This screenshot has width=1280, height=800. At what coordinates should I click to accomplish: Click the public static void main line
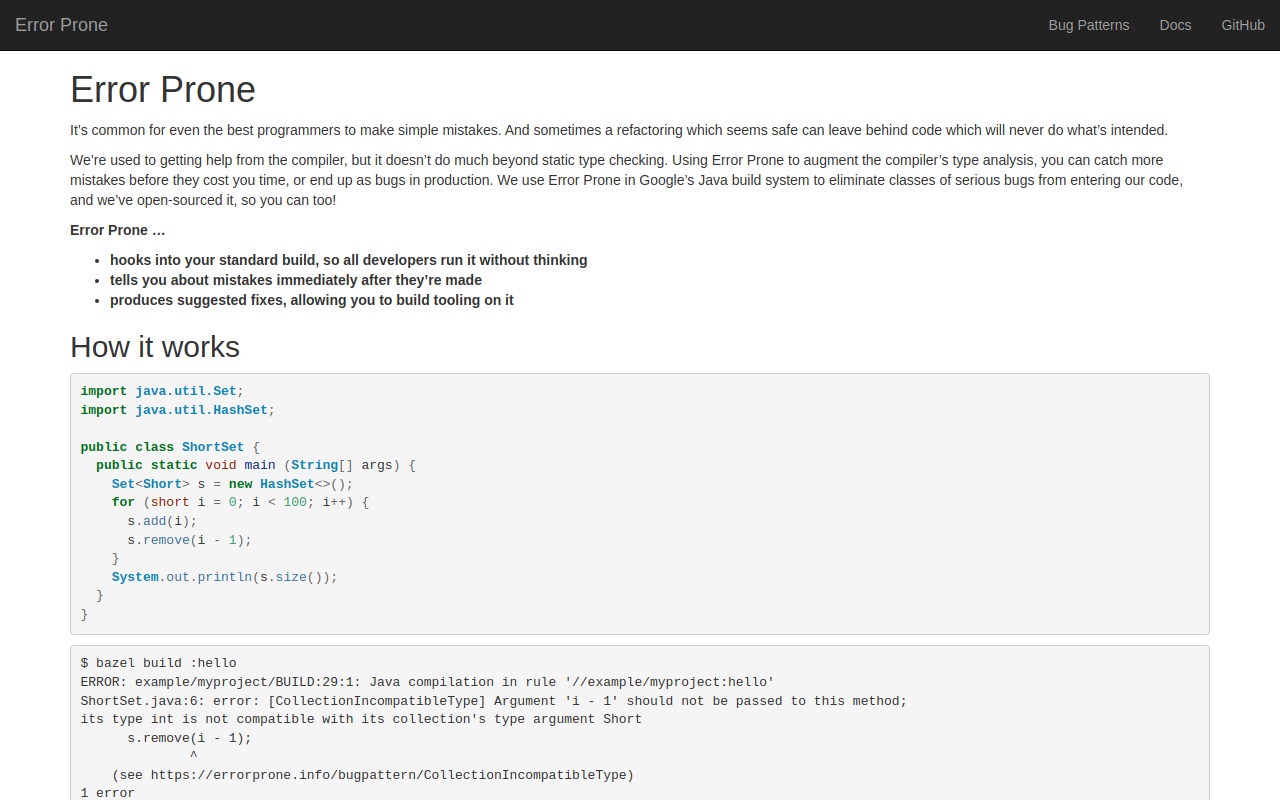255,465
